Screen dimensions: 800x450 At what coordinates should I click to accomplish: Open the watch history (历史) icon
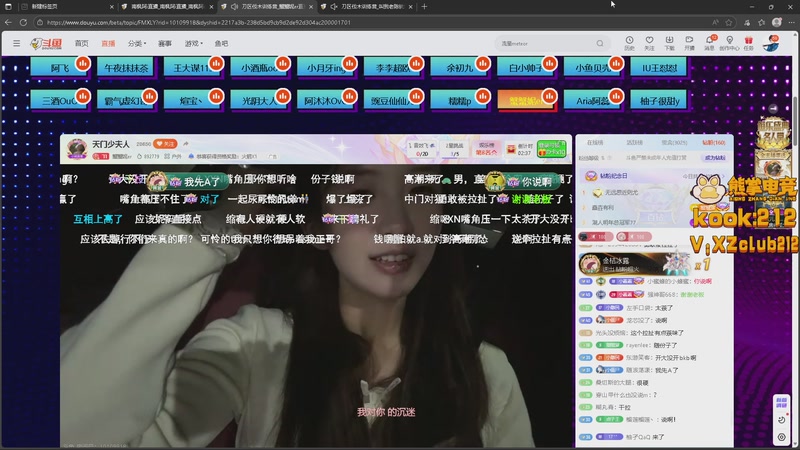(x=629, y=43)
